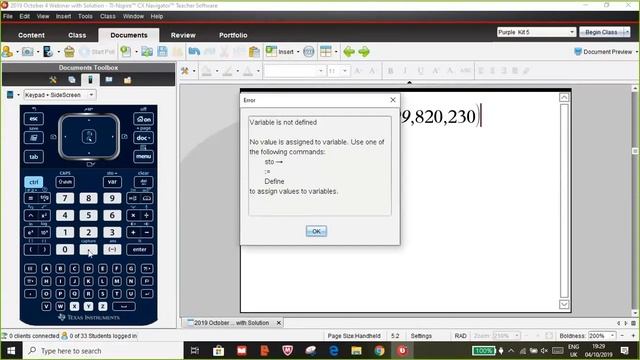Open the Purple Kit 5 class dropdown

click(x=536, y=32)
